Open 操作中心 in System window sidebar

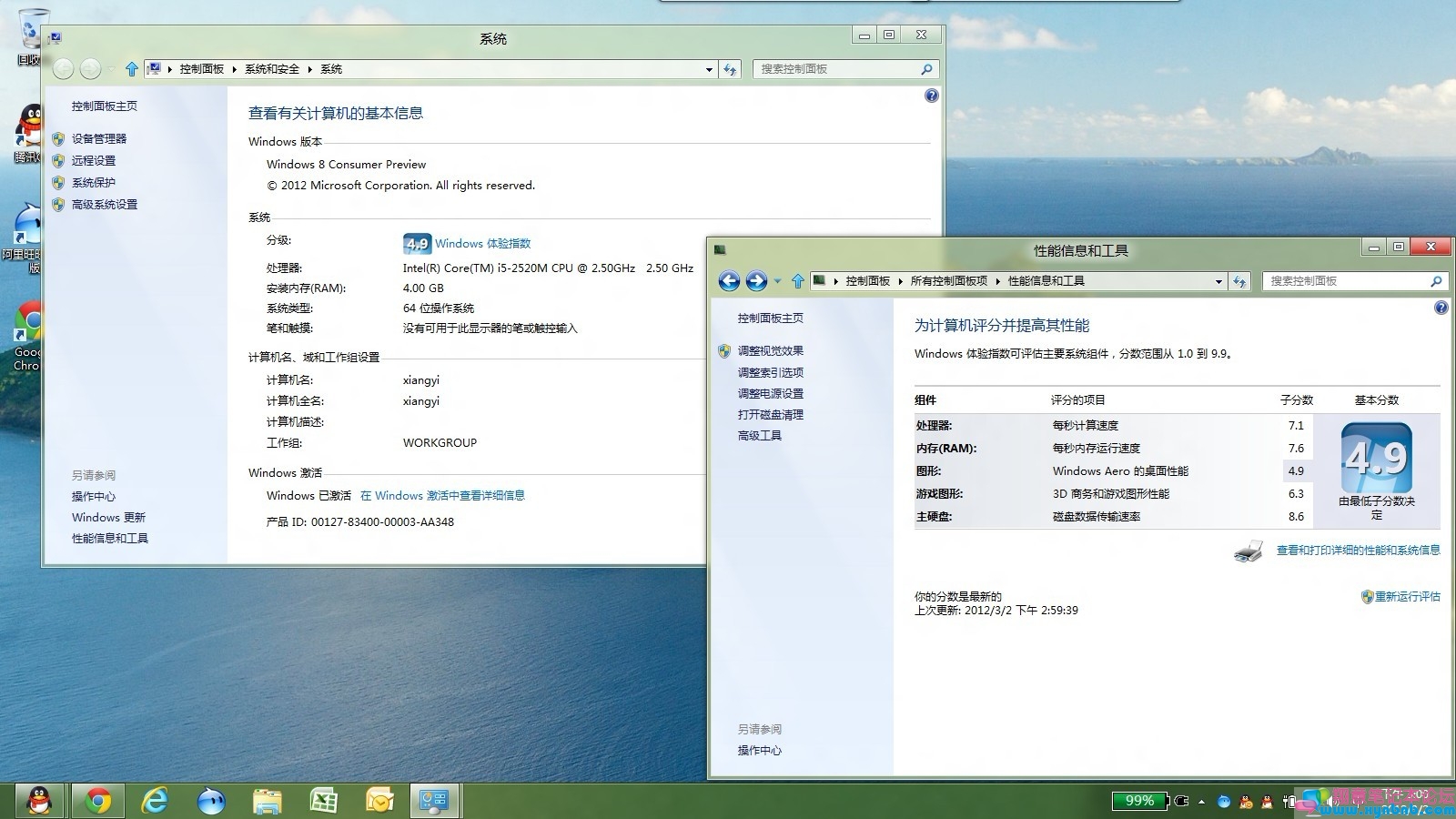[94, 497]
